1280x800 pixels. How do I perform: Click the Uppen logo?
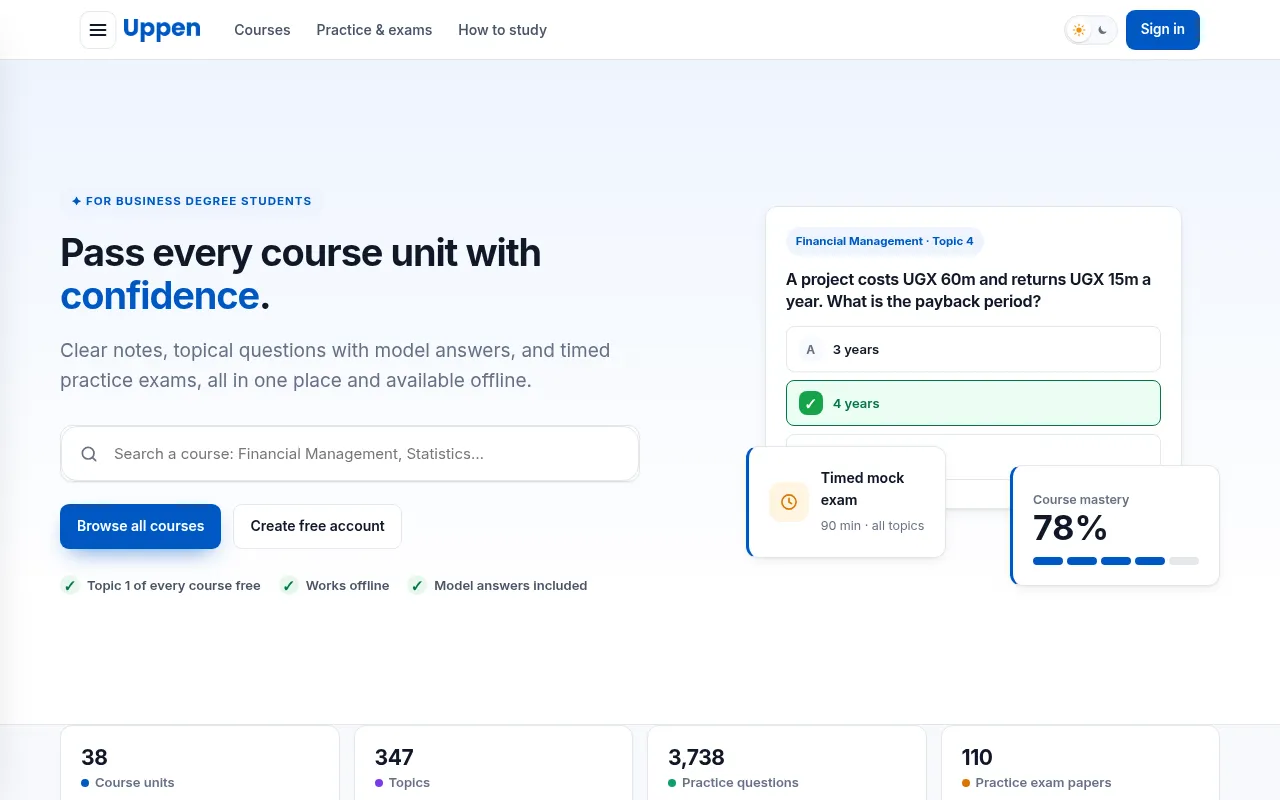(161, 29)
